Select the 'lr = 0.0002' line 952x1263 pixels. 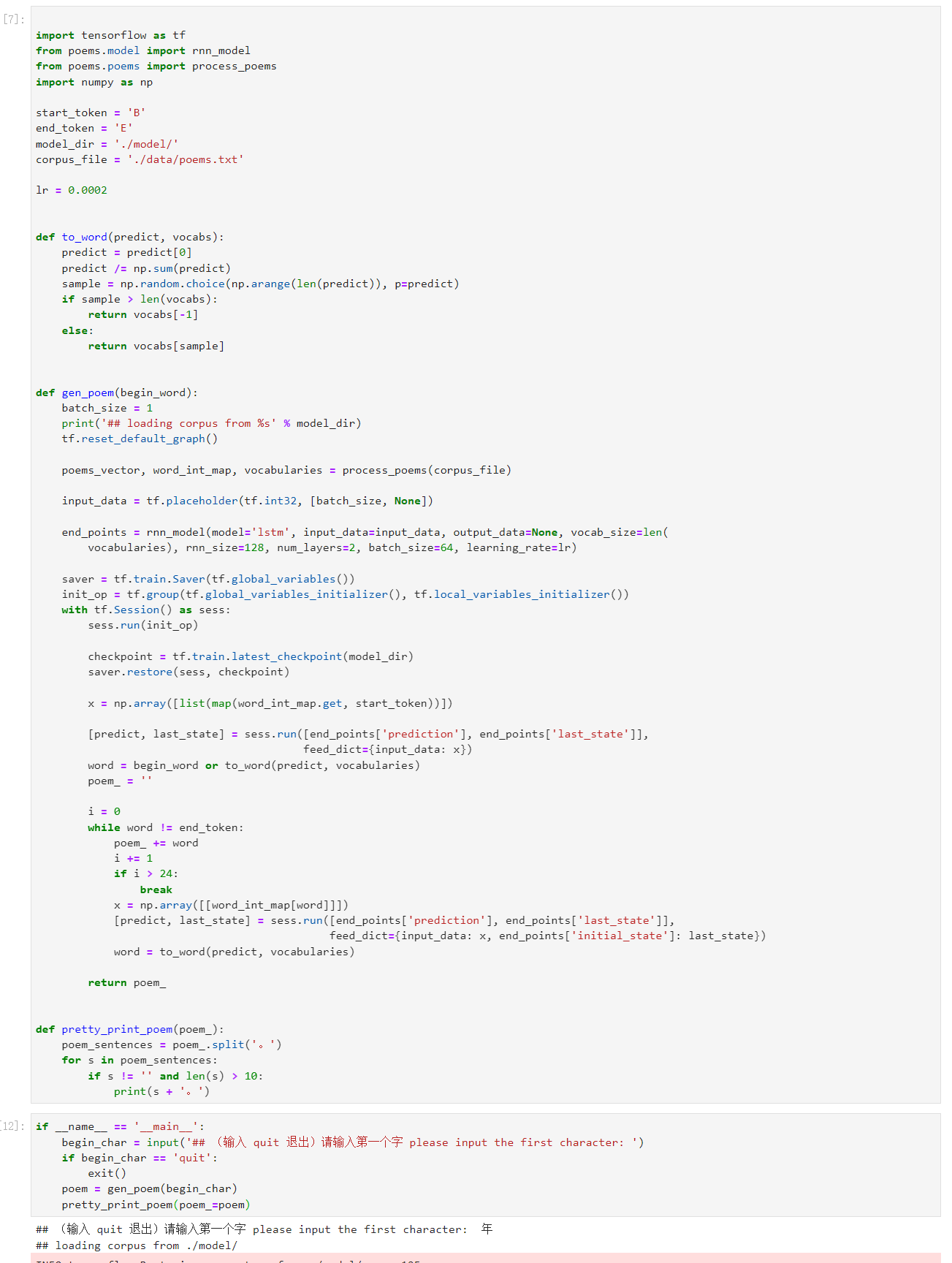click(72, 190)
